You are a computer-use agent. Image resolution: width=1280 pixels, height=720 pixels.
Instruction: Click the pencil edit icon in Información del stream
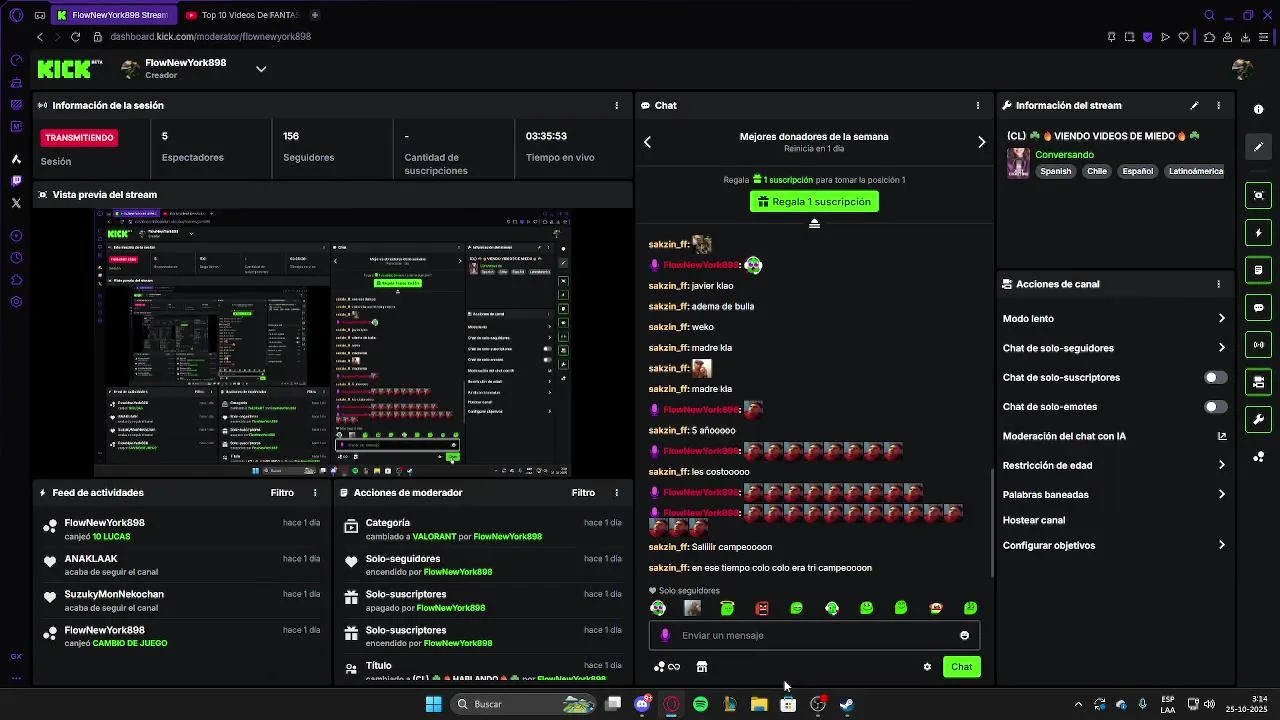(1194, 105)
